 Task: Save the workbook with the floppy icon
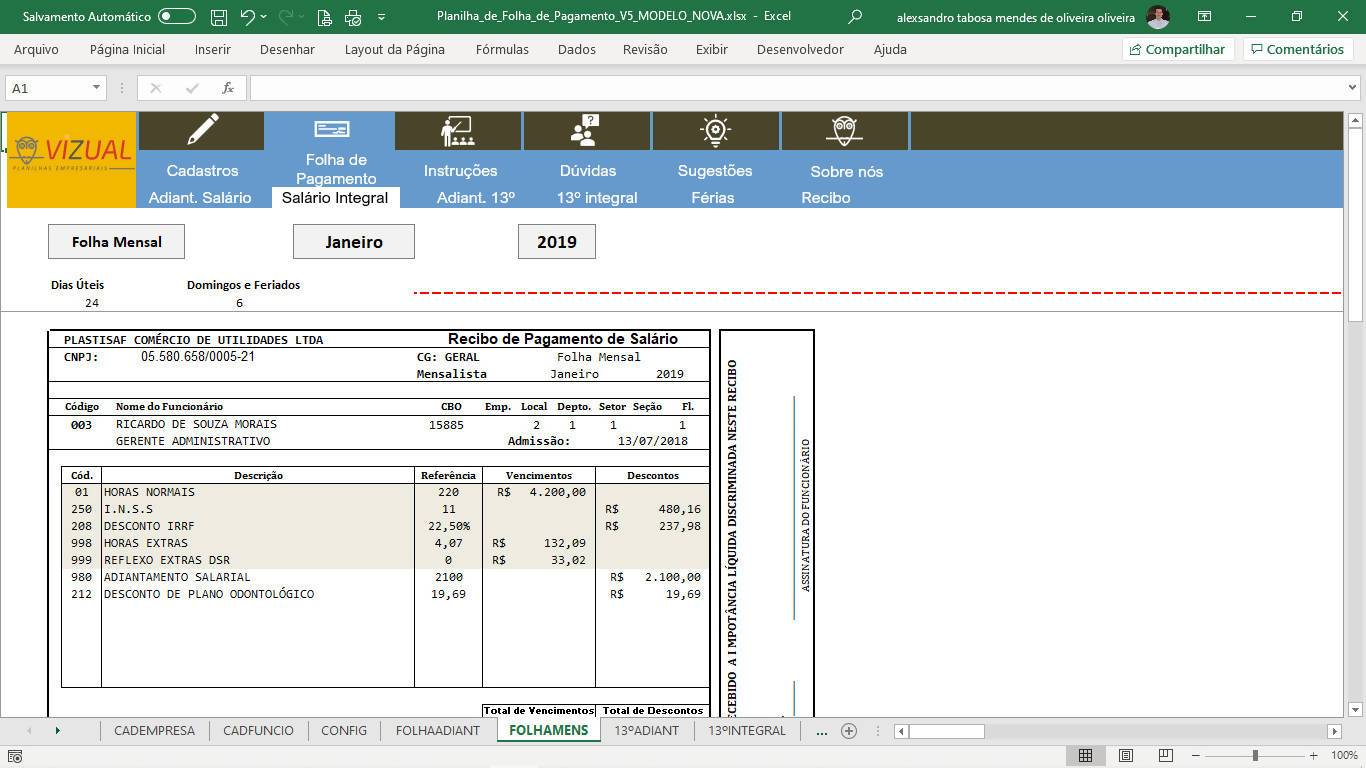(219, 17)
